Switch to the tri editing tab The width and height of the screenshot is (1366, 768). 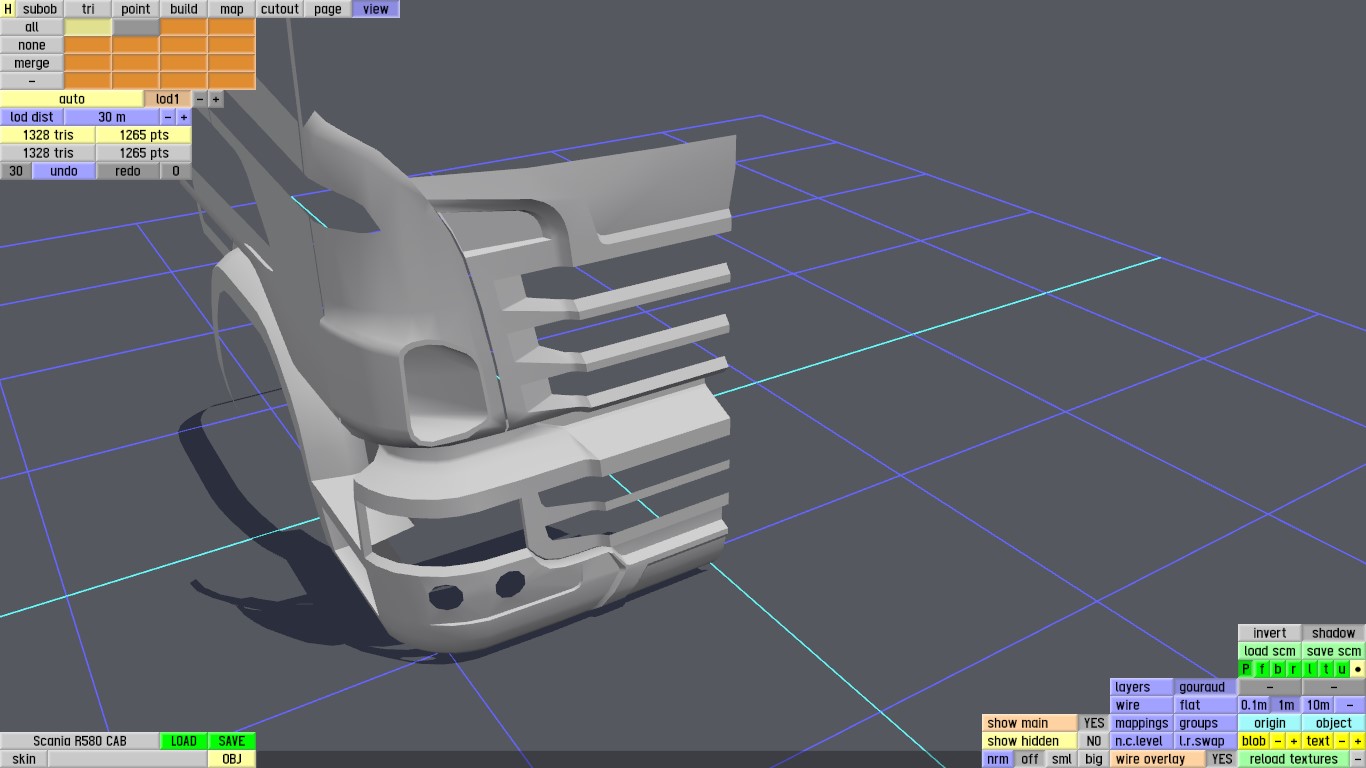[88, 9]
